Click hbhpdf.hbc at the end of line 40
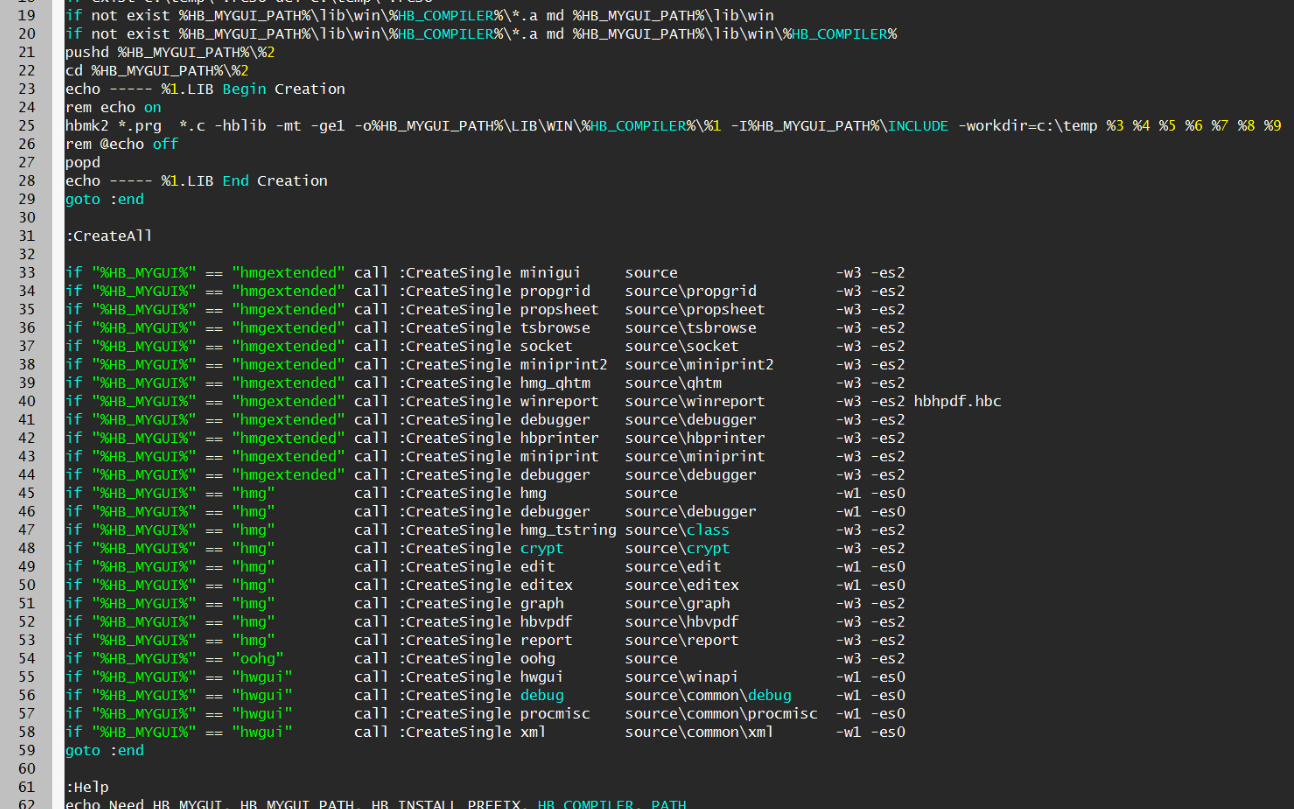The height and width of the screenshot is (809, 1294). tap(957, 401)
